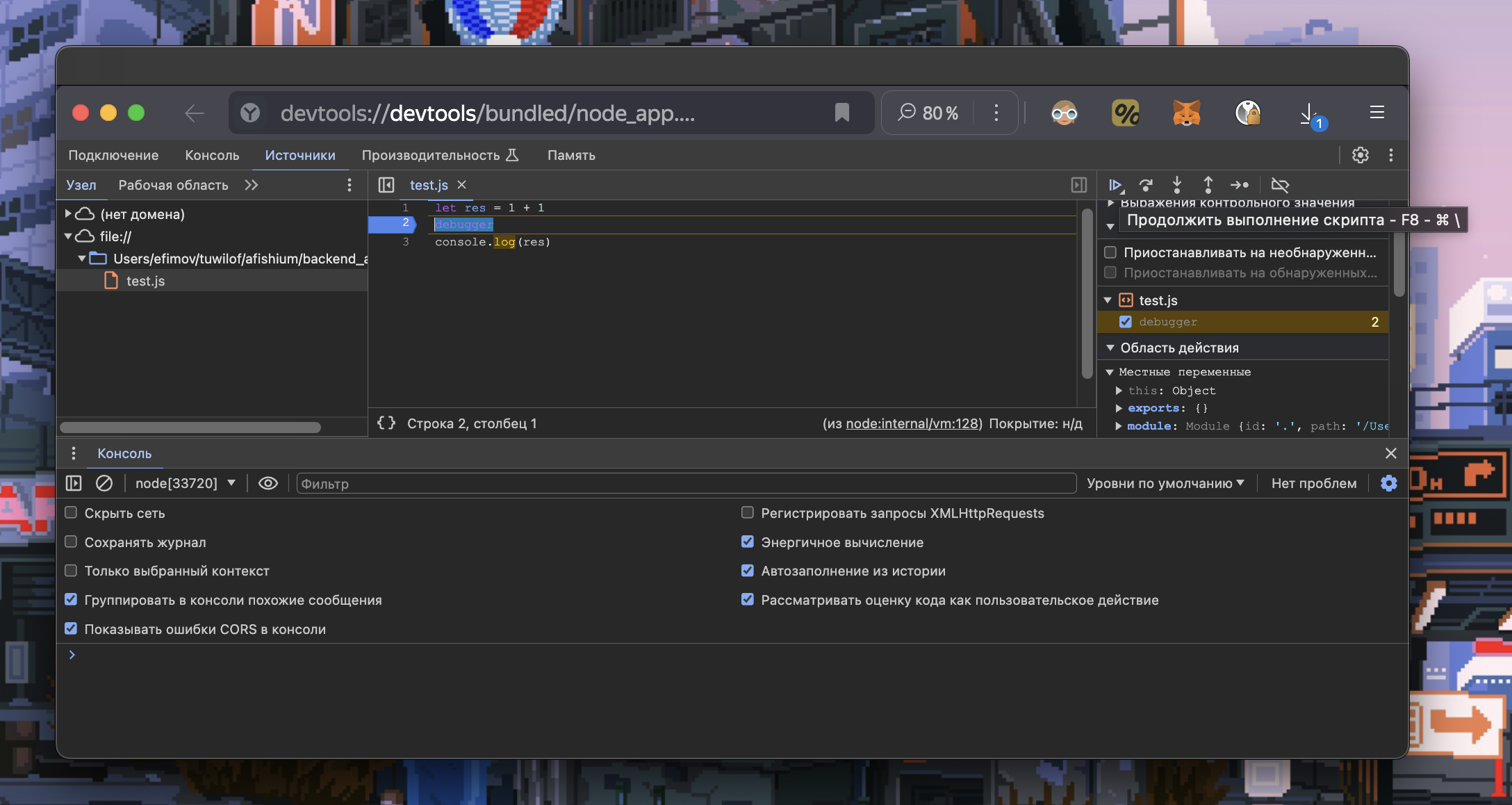Open the node[33720] context dropdown
1512x805 pixels.
pos(186,483)
